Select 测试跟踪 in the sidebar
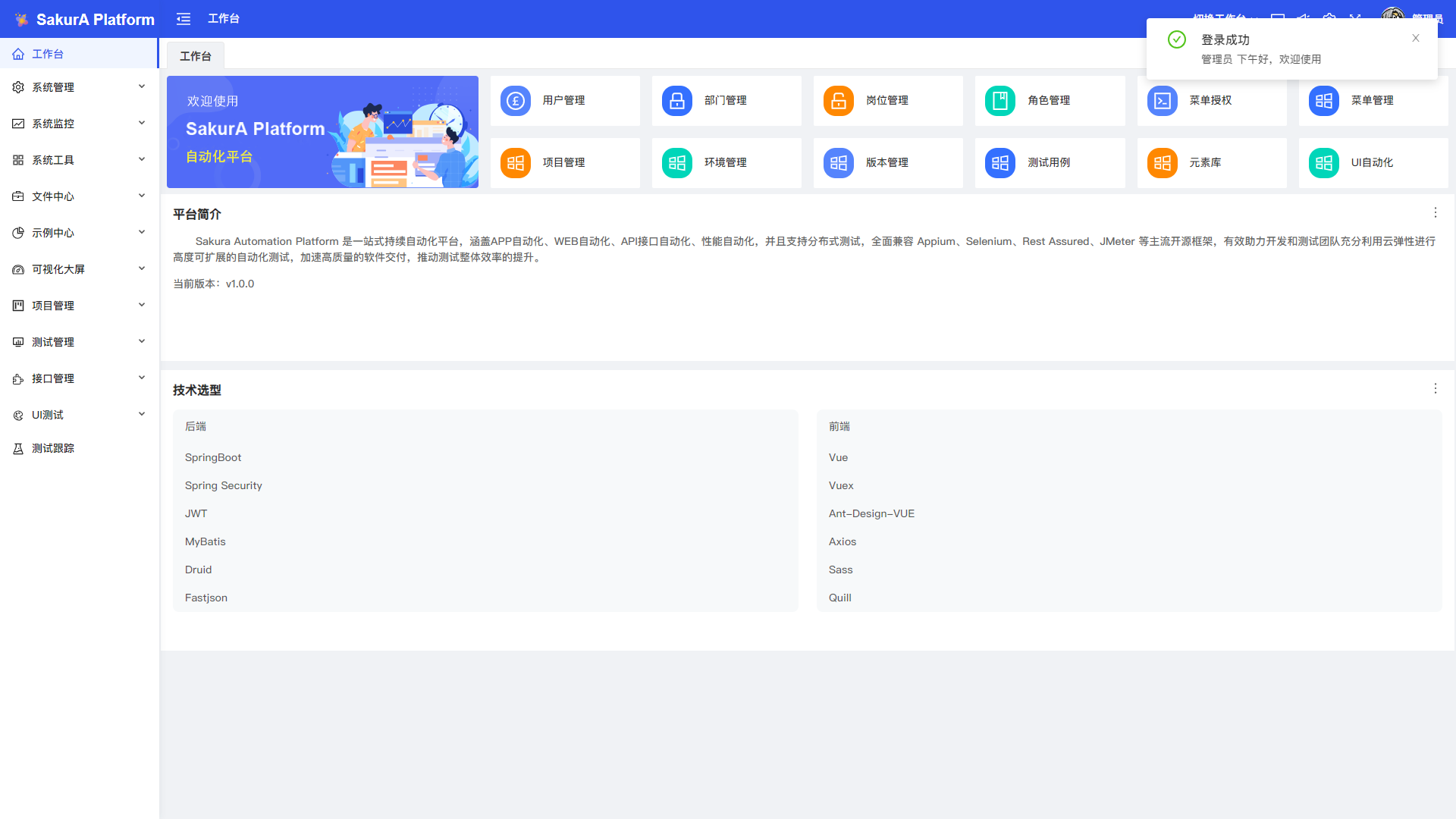 (x=53, y=448)
